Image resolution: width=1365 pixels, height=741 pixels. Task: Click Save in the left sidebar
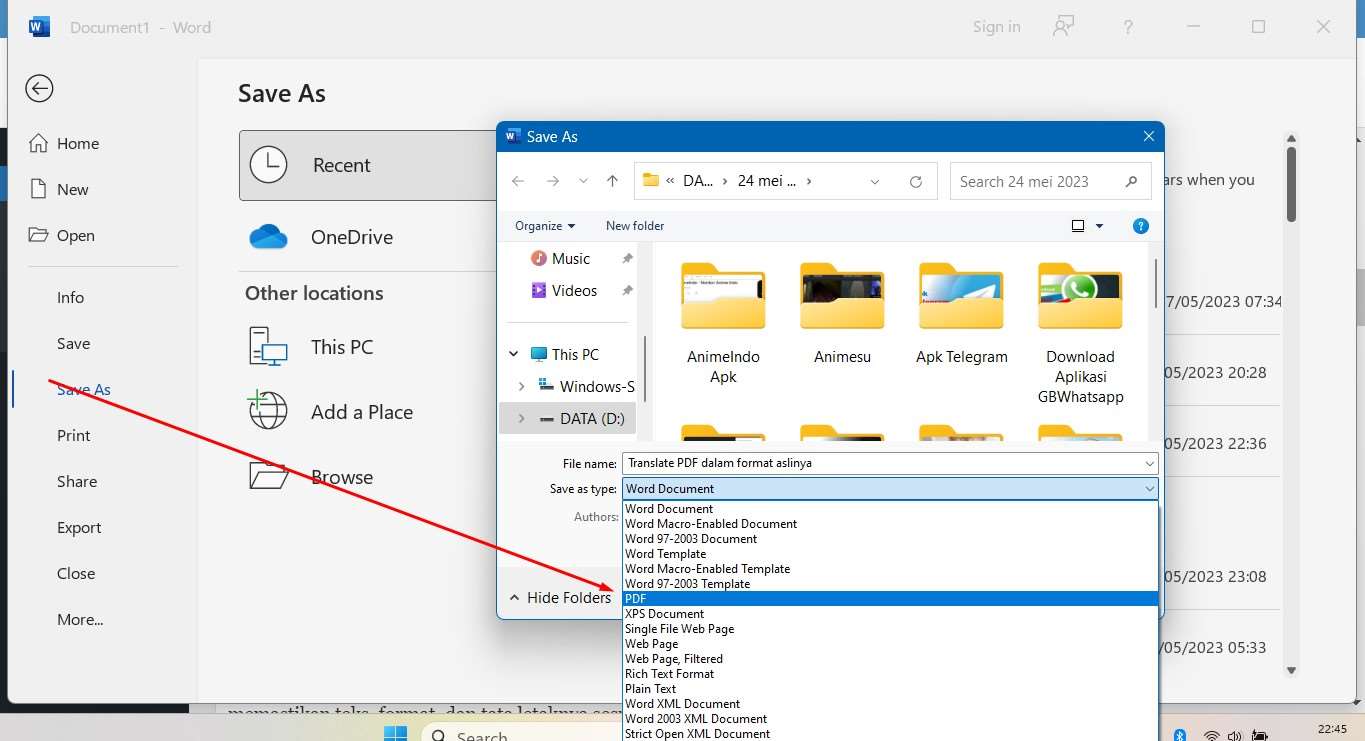(x=73, y=343)
